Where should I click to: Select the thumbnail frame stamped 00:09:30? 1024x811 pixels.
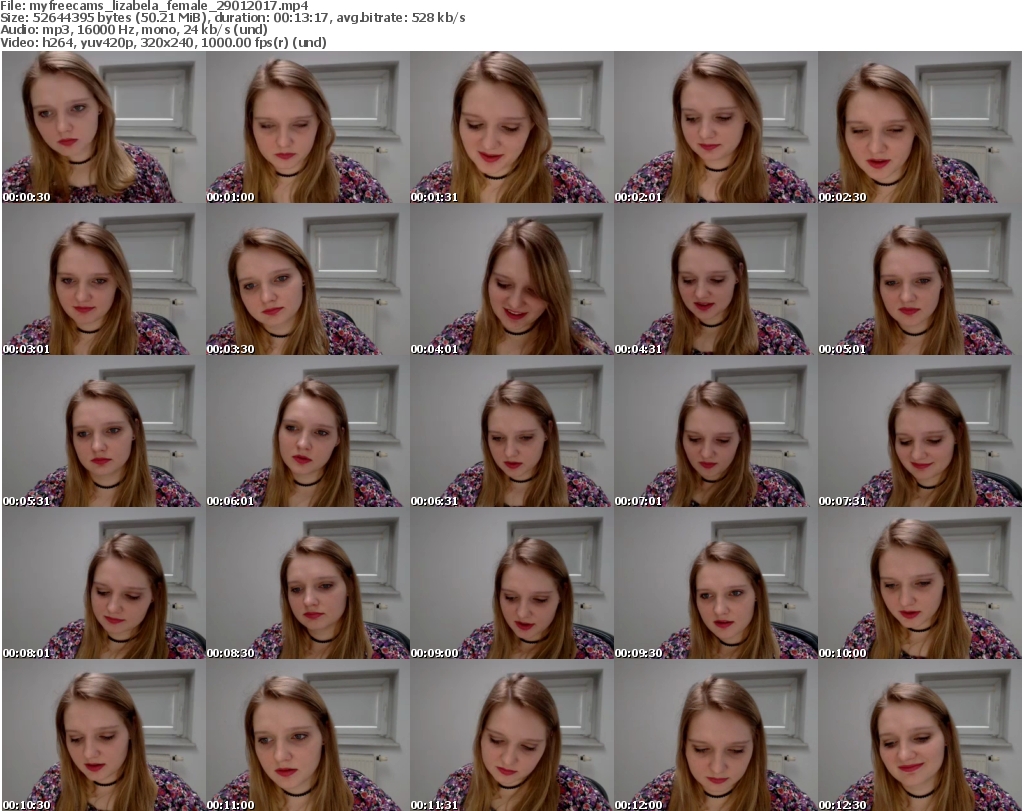click(x=716, y=583)
